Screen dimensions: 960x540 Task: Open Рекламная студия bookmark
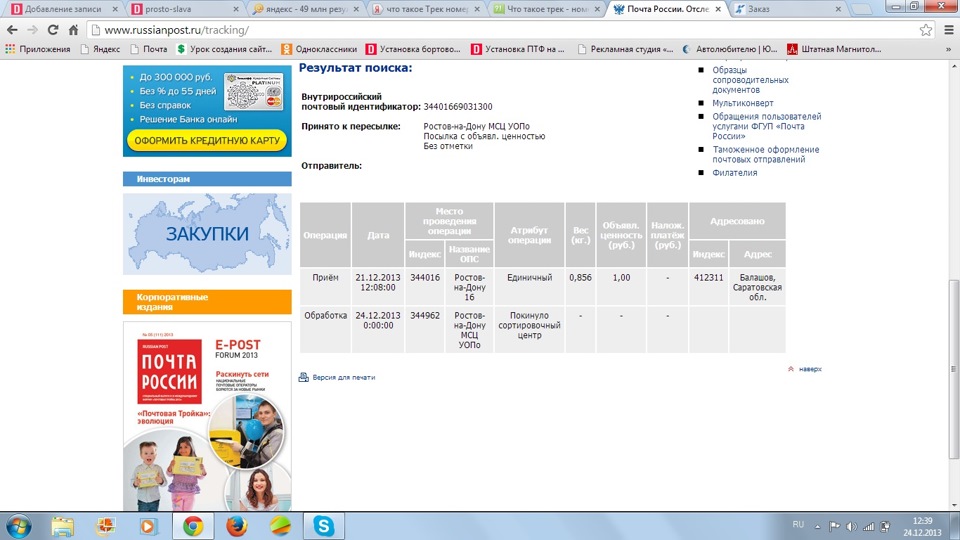(x=625, y=49)
